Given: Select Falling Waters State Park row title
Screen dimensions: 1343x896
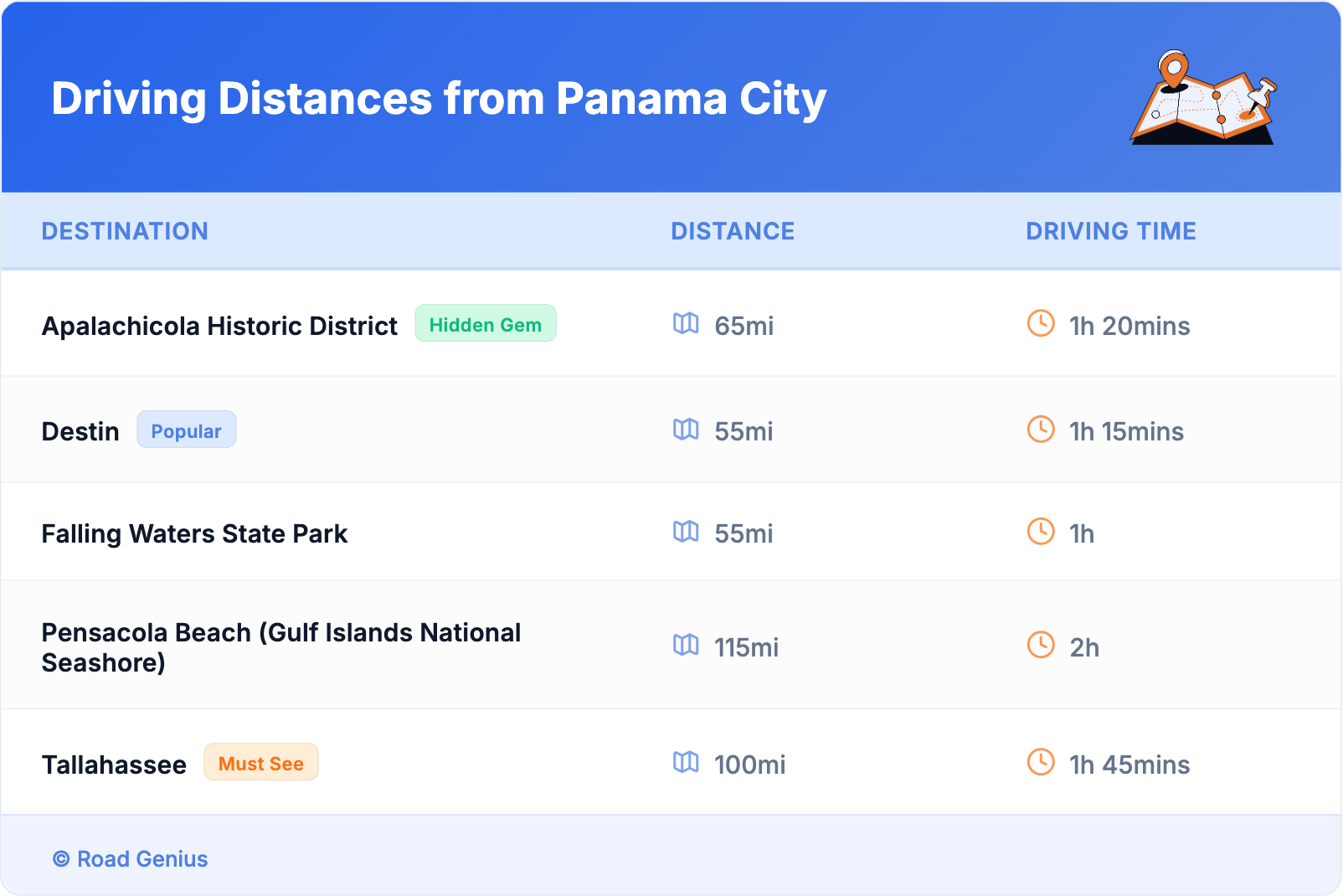Looking at the screenshot, I should (194, 533).
